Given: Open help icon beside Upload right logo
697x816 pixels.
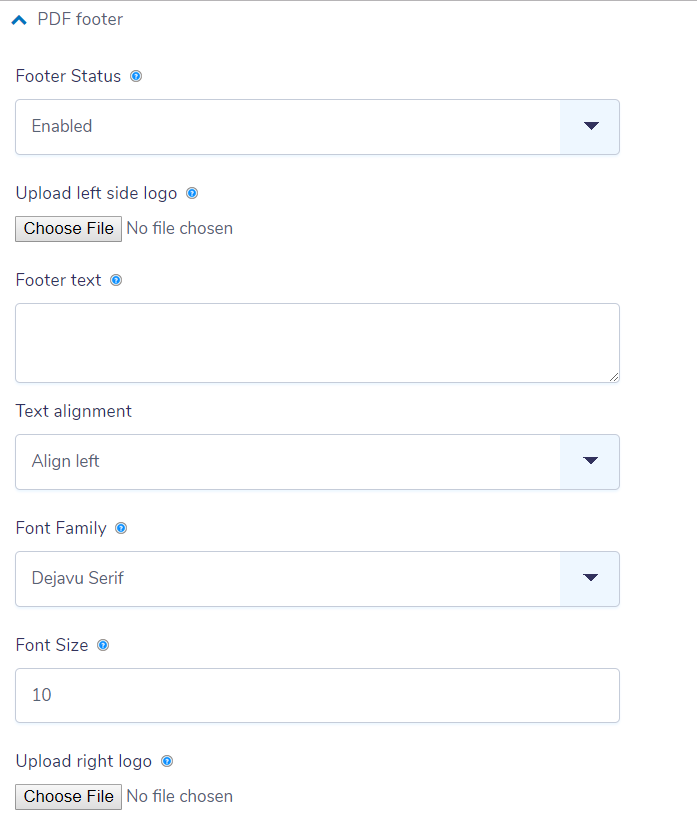Looking at the screenshot, I should coord(167,761).
